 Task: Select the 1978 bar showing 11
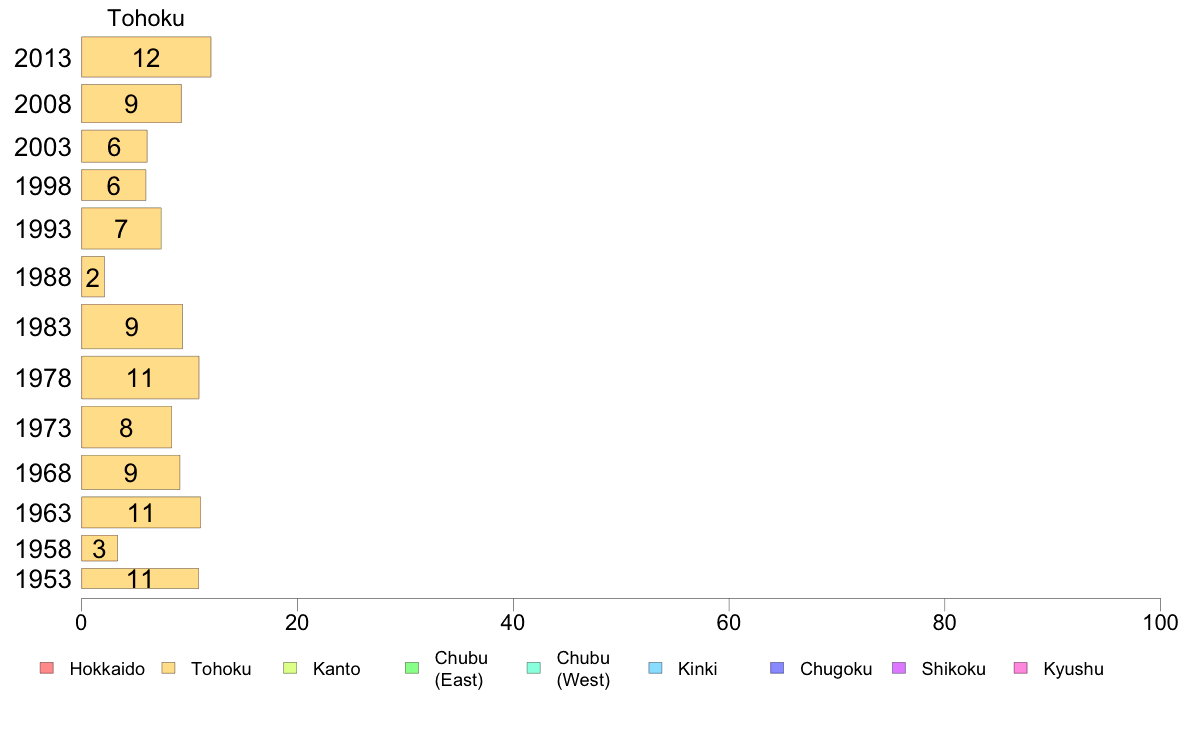click(140, 377)
